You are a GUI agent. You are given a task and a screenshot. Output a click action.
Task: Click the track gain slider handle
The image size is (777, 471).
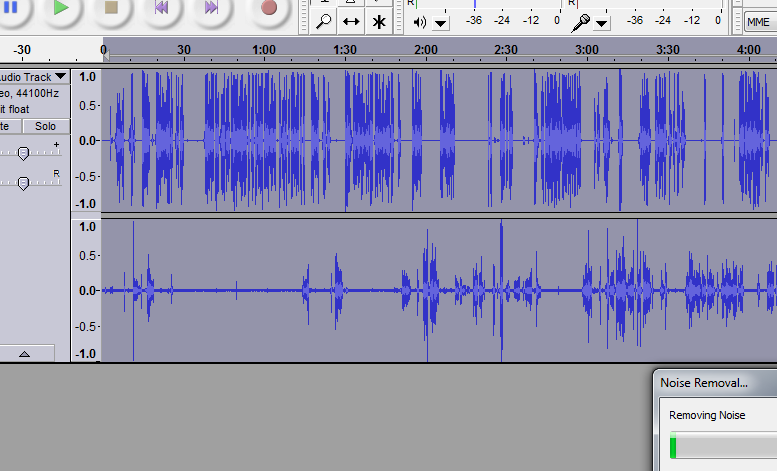[23, 153]
